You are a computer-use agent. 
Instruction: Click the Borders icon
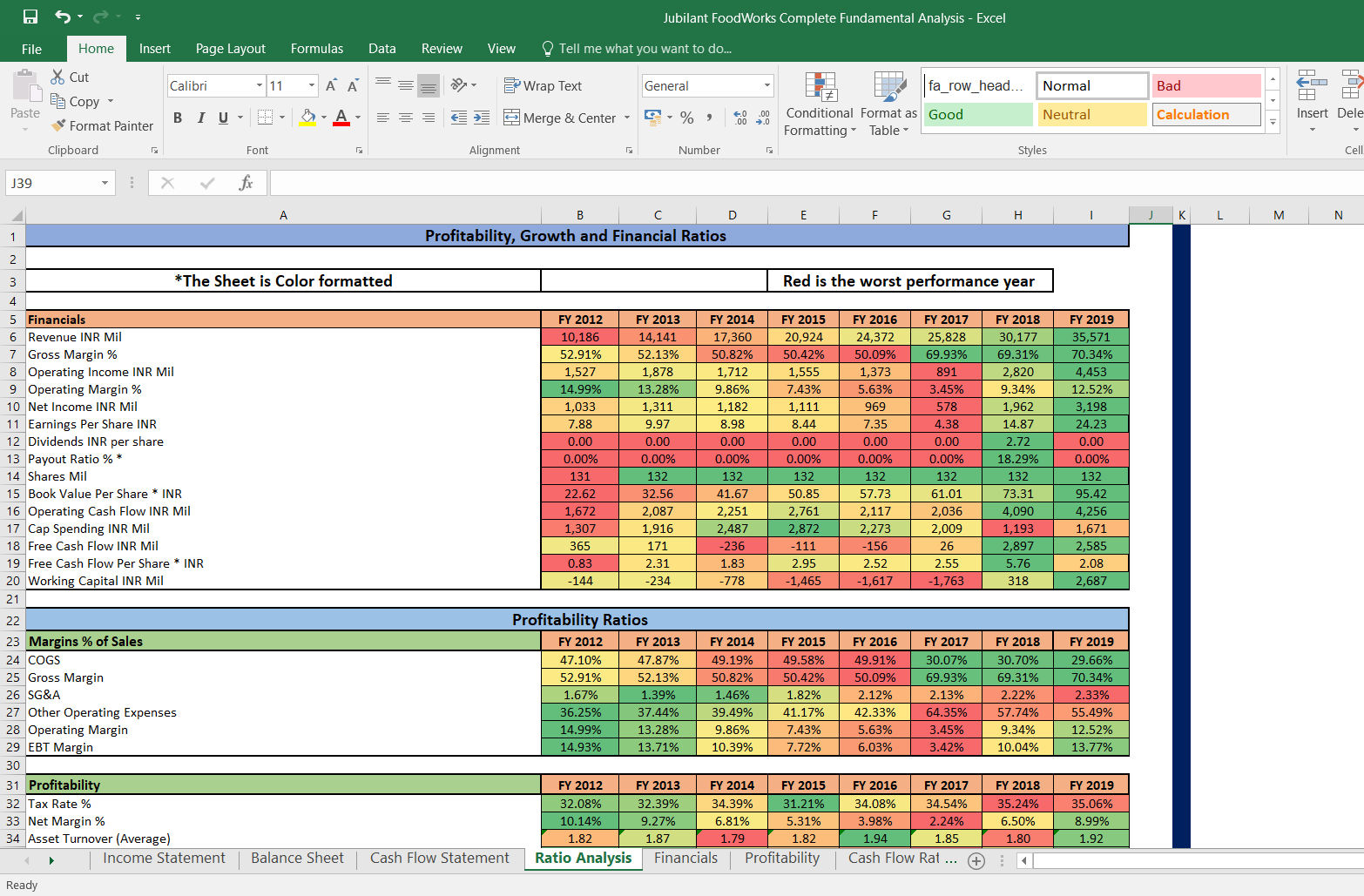266,118
